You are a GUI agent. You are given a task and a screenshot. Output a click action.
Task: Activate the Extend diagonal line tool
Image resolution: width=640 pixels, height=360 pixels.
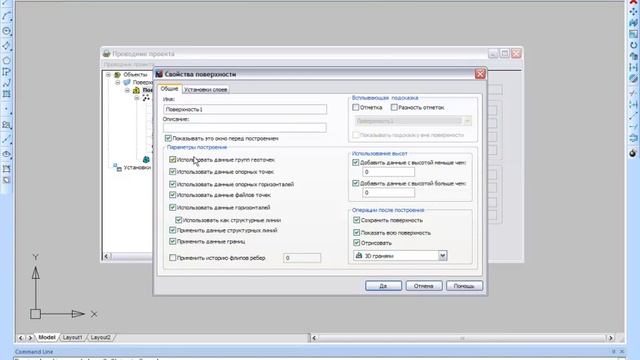[633, 116]
